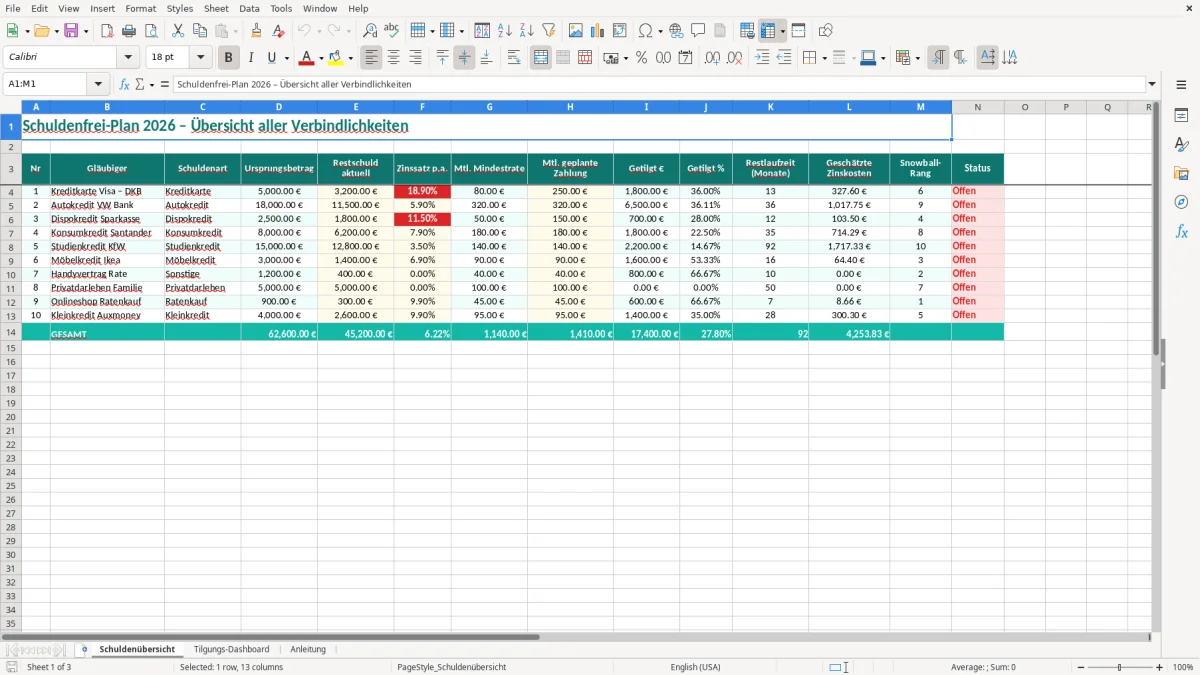
Task: Open Print Preview from toolbar
Action: [x=151, y=31]
